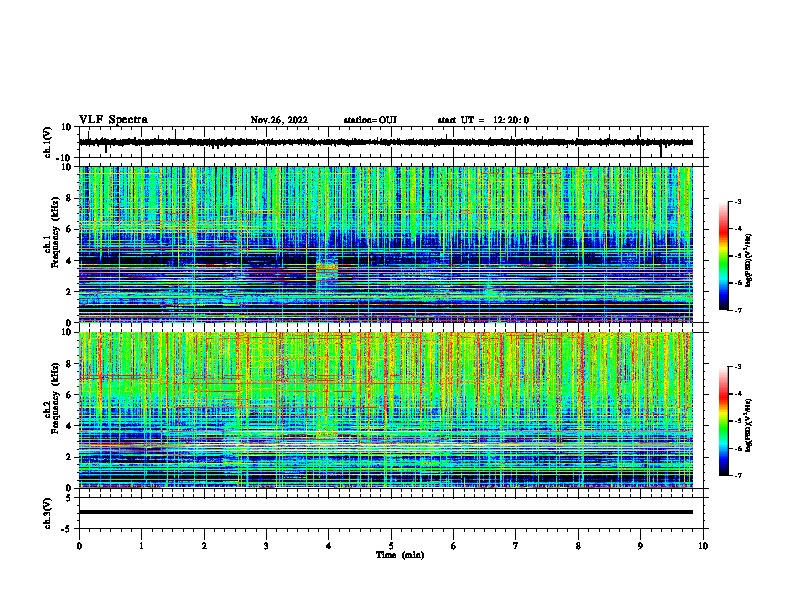The image size is (792, 612).
Task: Click the ch.1 frequency axis "8" tick label
Action: (70, 198)
